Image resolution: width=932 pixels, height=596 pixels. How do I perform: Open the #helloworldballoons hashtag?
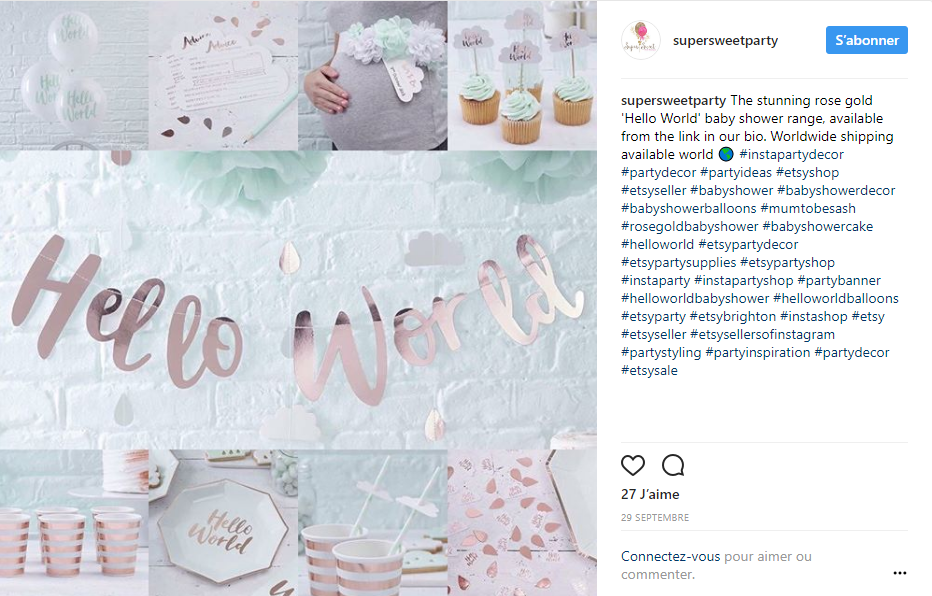coord(836,298)
